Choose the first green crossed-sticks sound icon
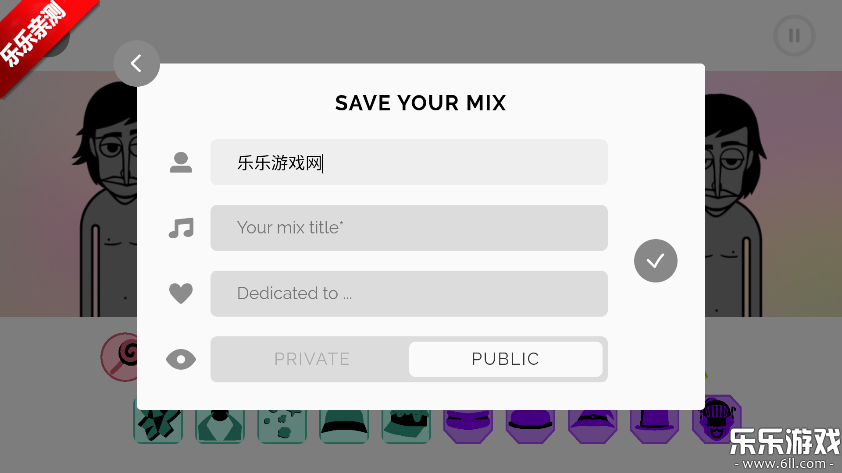 click(x=158, y=424)
